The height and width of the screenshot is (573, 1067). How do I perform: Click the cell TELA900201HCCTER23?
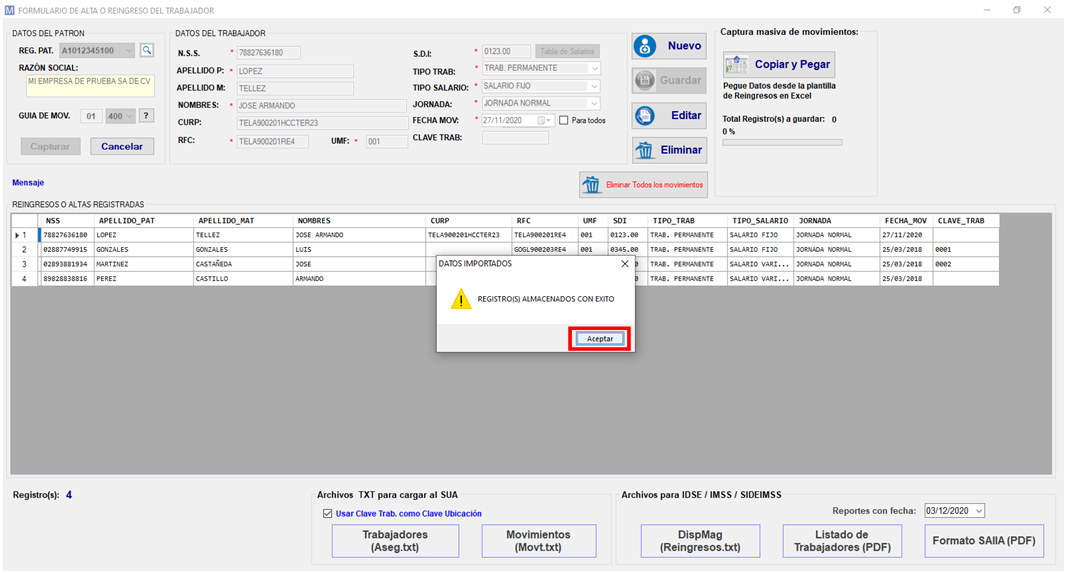pos(468,235)
